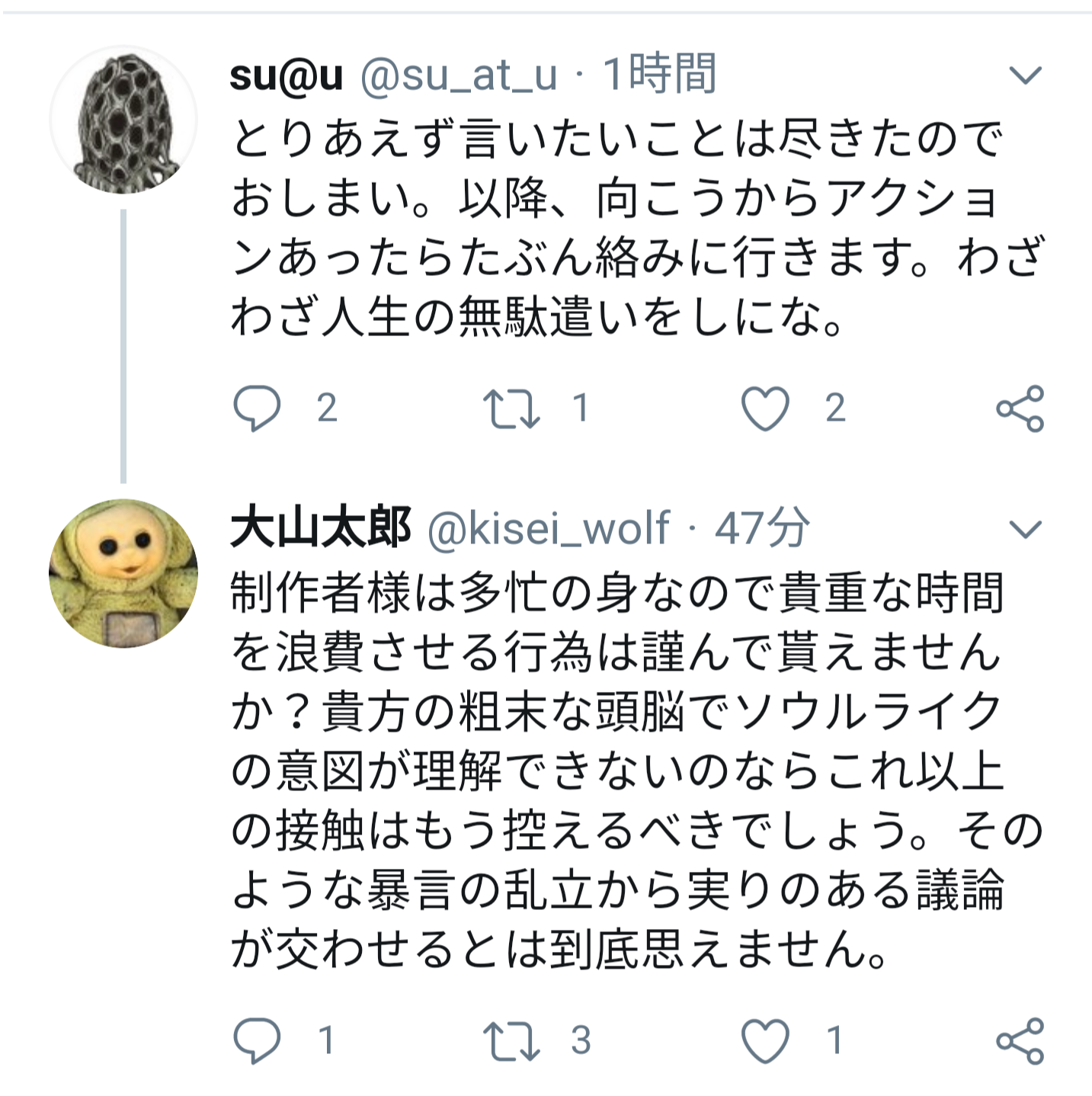Image resolution: width=1092 pixels, height=1096 pixels.
Task: Open the dropdown chevron on su@u's tweet
Action: (x=1025, y=75)
